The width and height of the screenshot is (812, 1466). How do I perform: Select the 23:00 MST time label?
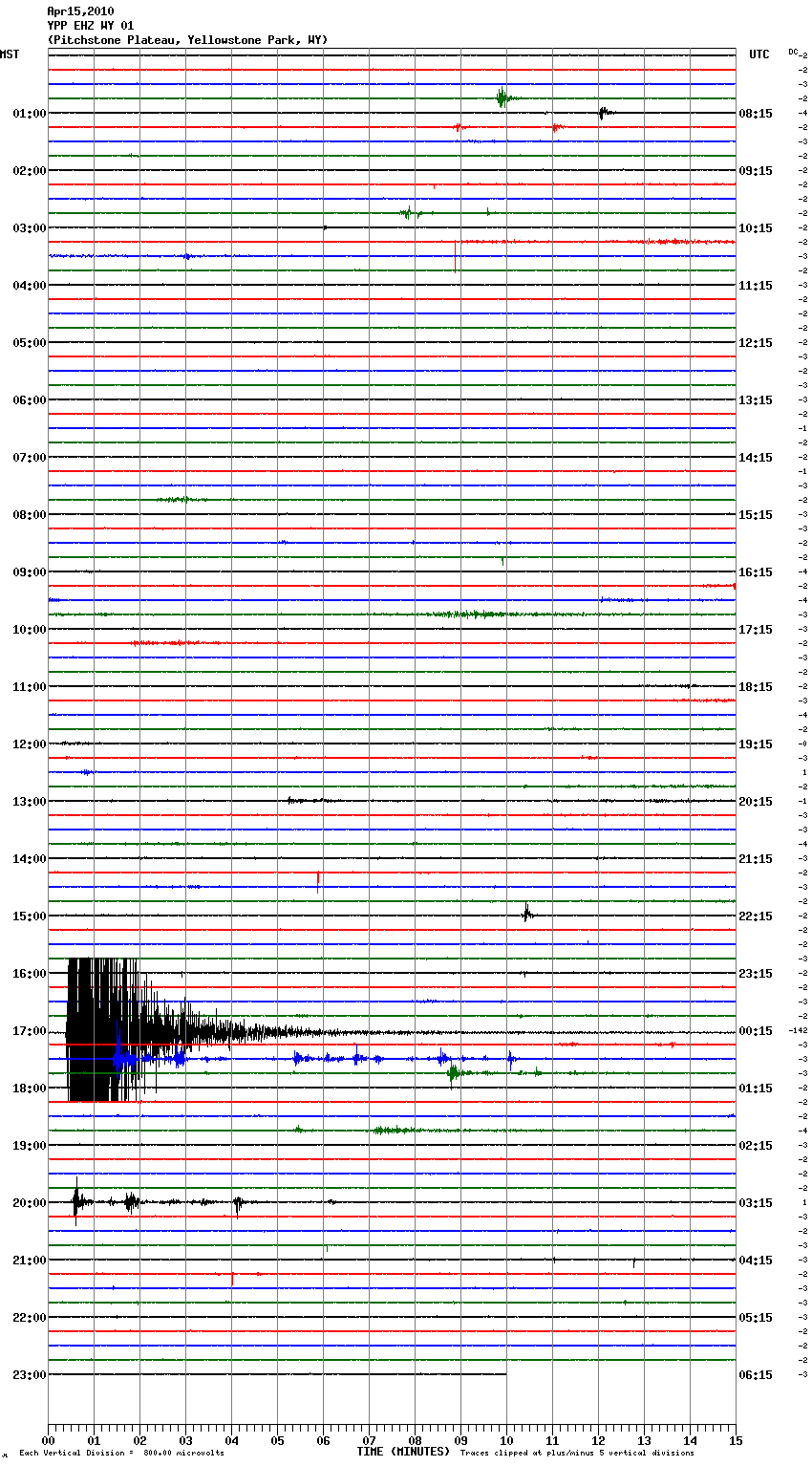point(29,1375)
